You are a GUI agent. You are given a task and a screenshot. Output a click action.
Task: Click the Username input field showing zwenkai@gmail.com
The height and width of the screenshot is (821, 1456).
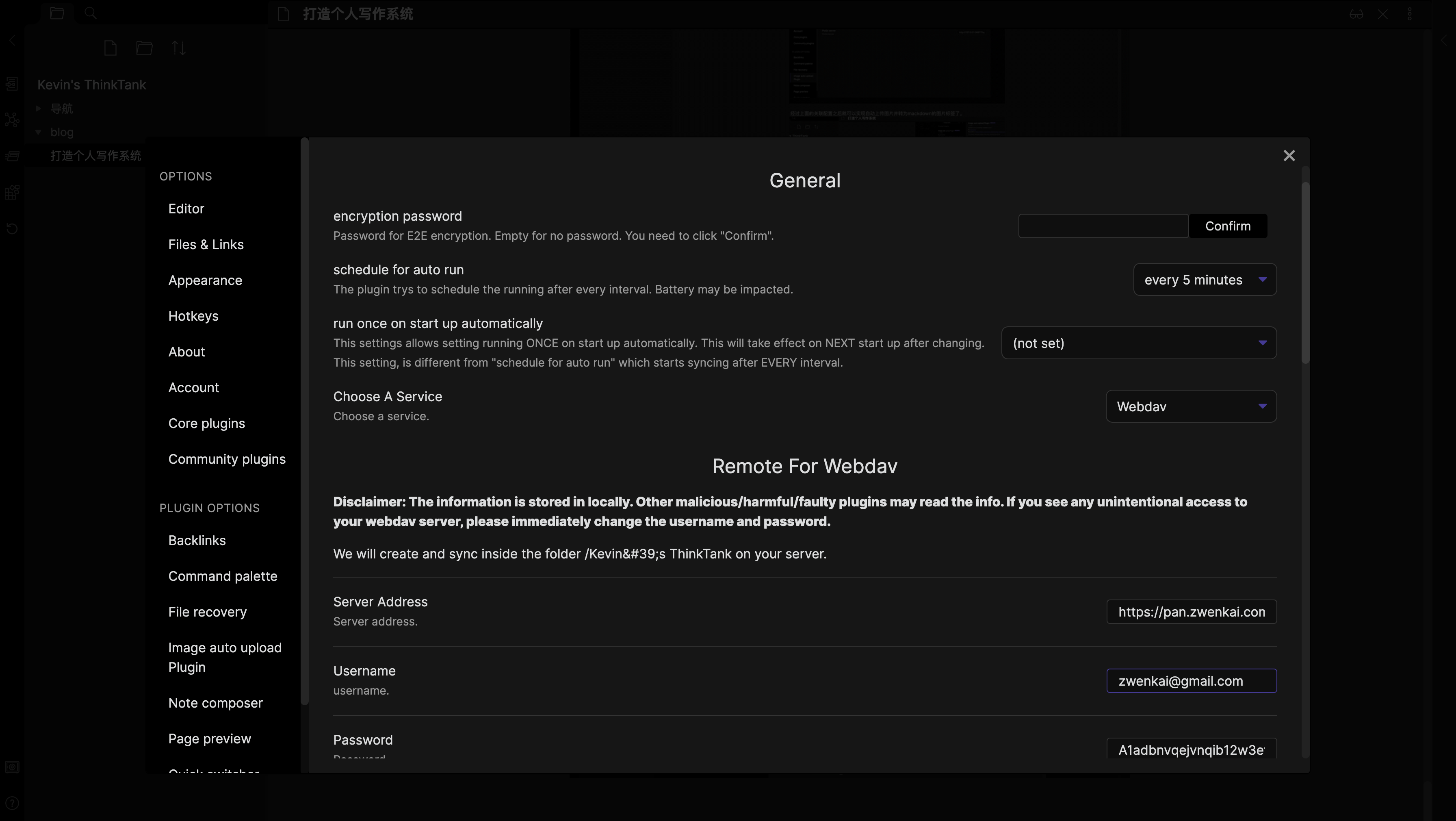click(x=1191, y=680)
